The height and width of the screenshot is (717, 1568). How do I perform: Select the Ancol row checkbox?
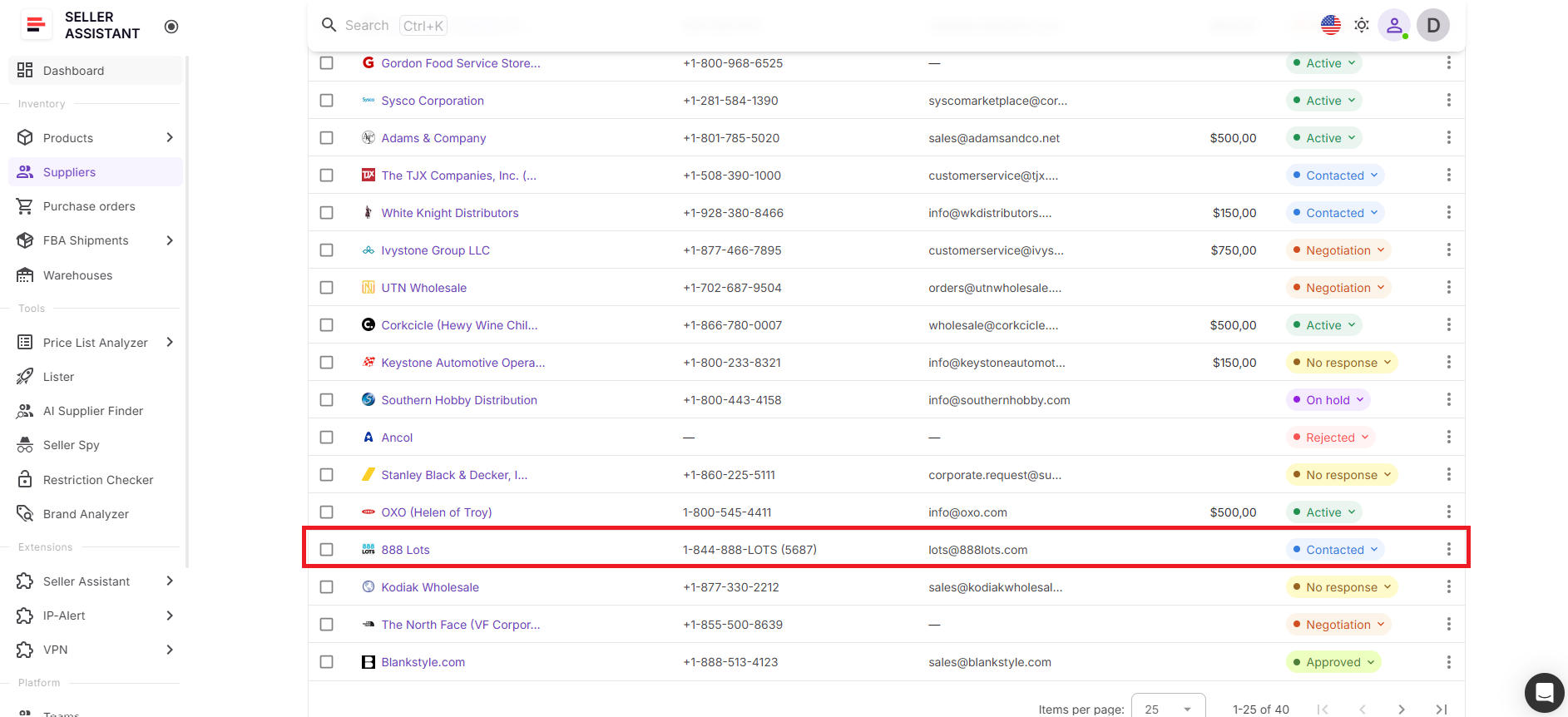(x=327, y=438)
